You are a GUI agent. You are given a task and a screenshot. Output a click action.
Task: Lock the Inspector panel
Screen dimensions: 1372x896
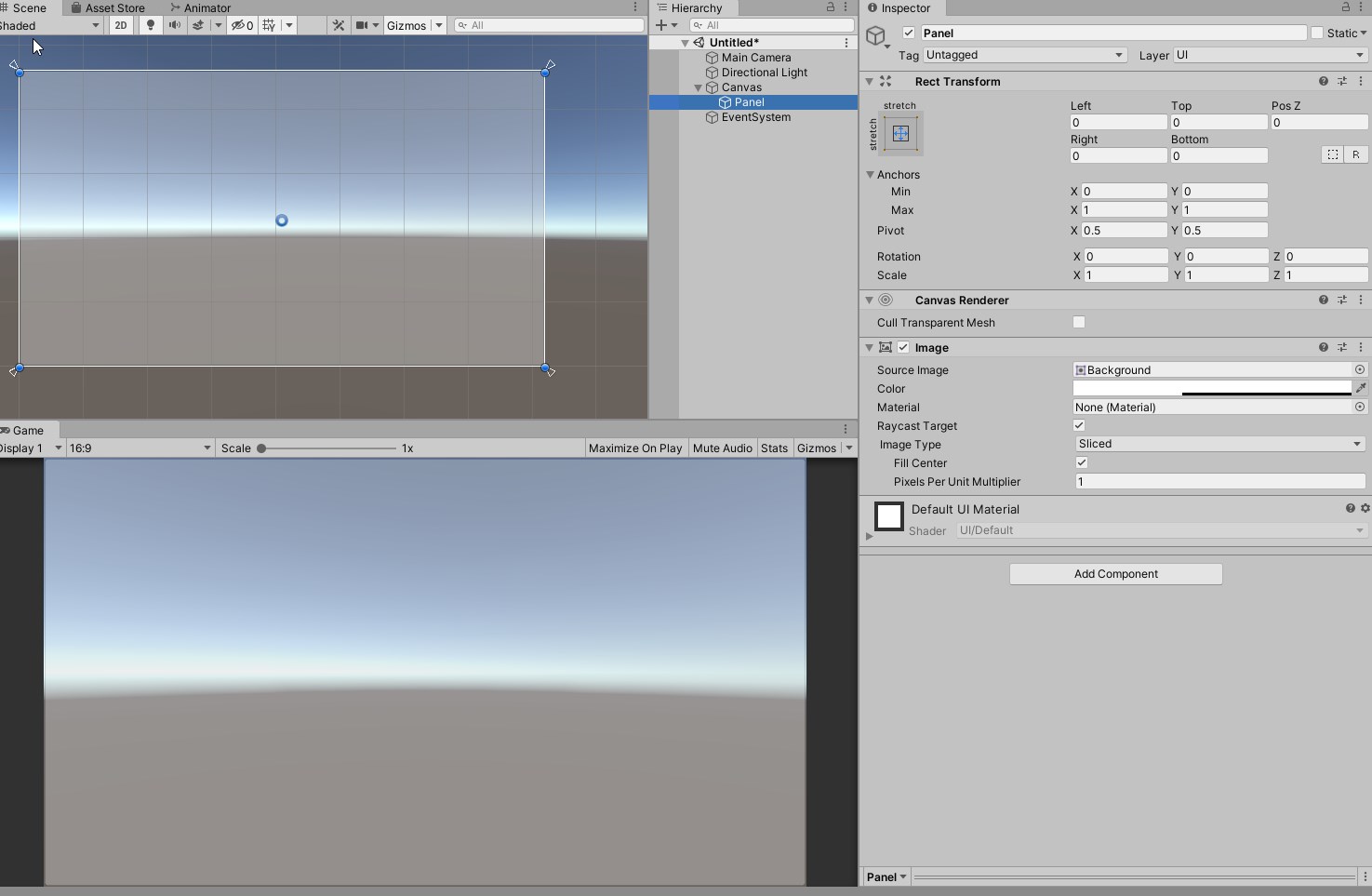1345,7
